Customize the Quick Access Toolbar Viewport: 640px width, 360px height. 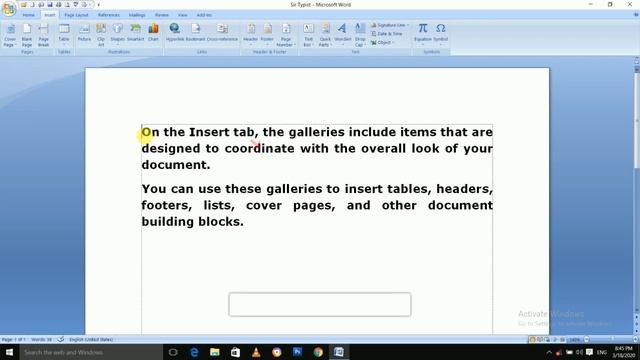point(98,5)
